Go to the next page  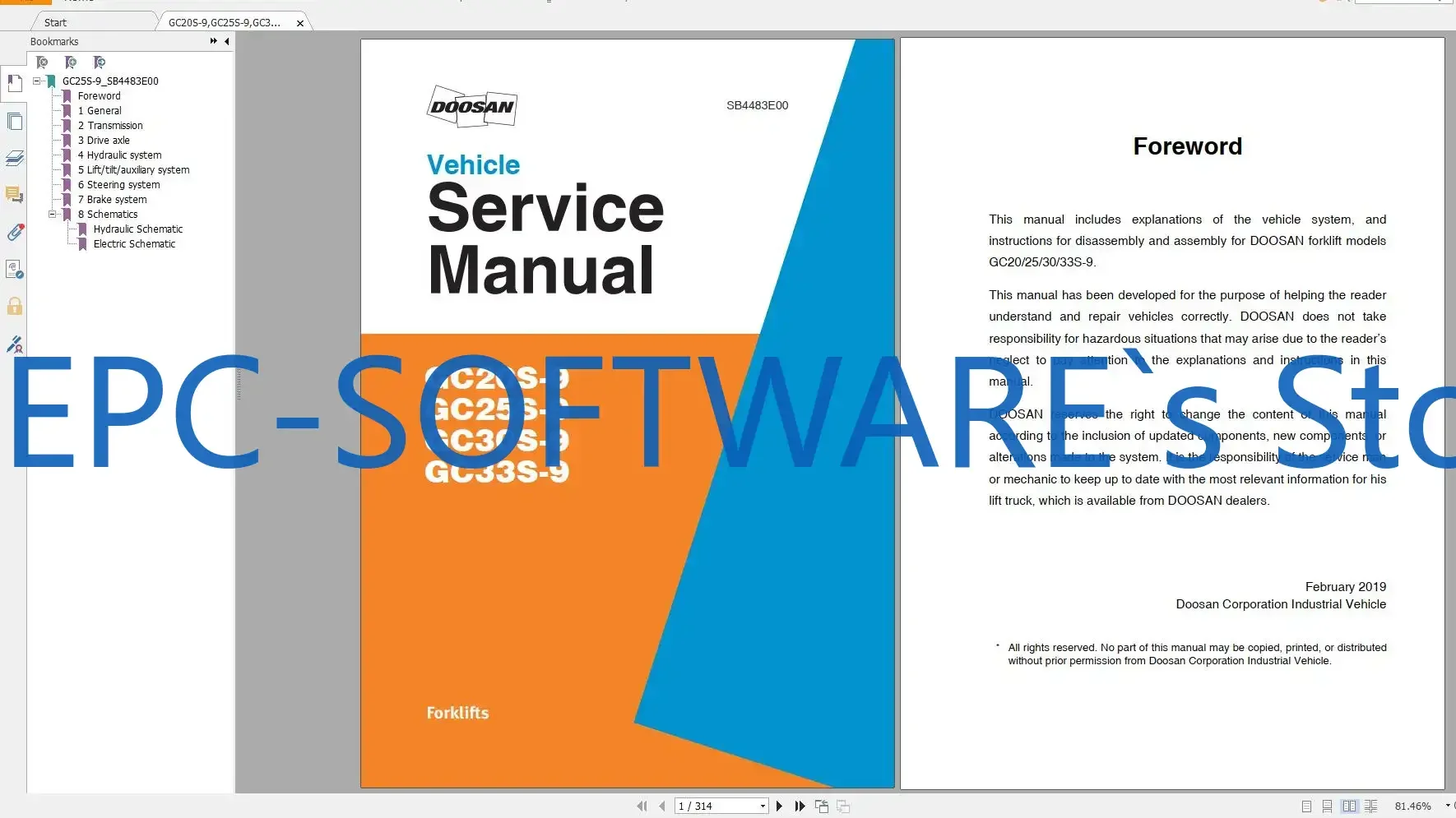coord(779,806)
